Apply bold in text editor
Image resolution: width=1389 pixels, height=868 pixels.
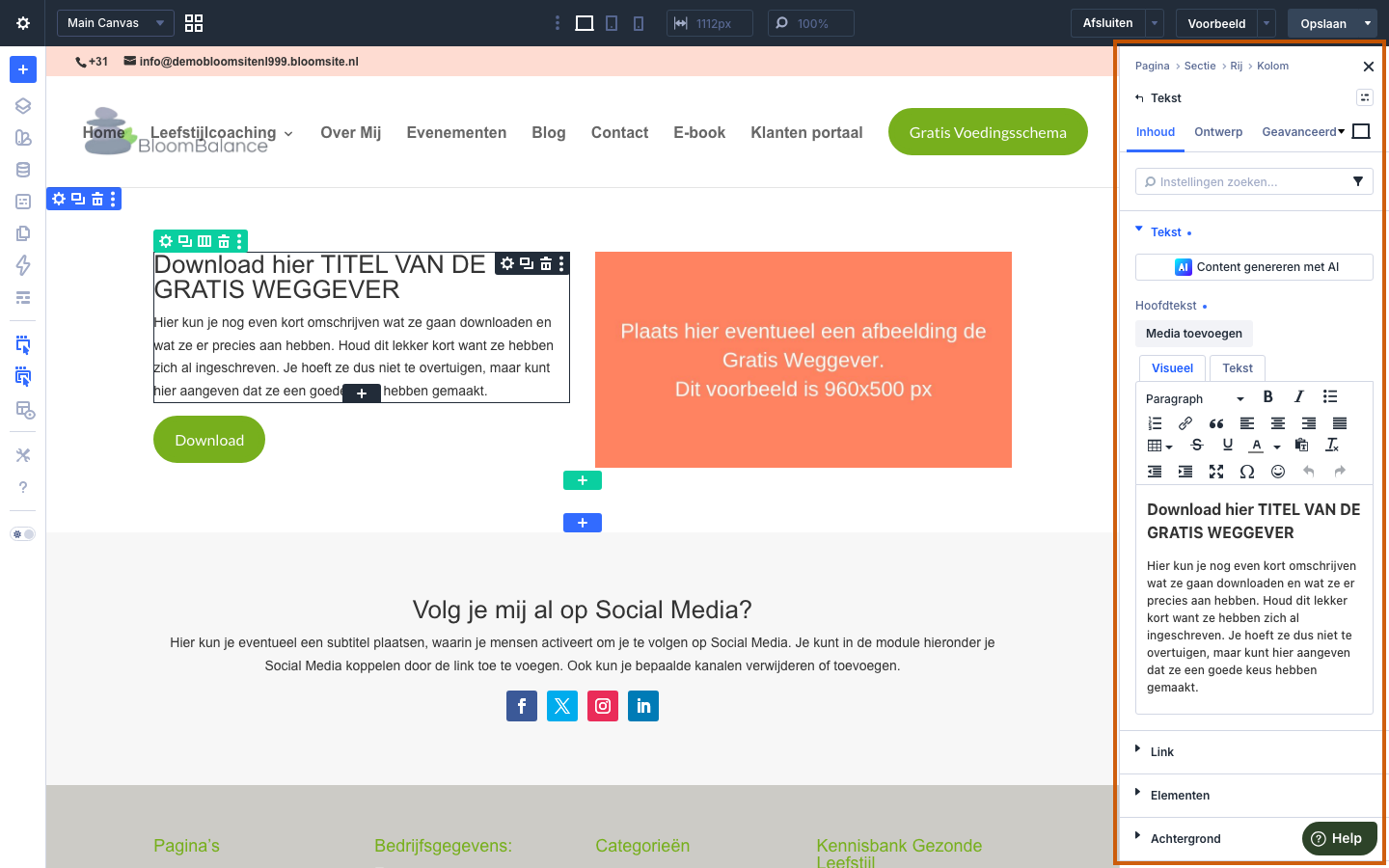pos(1268,396)
